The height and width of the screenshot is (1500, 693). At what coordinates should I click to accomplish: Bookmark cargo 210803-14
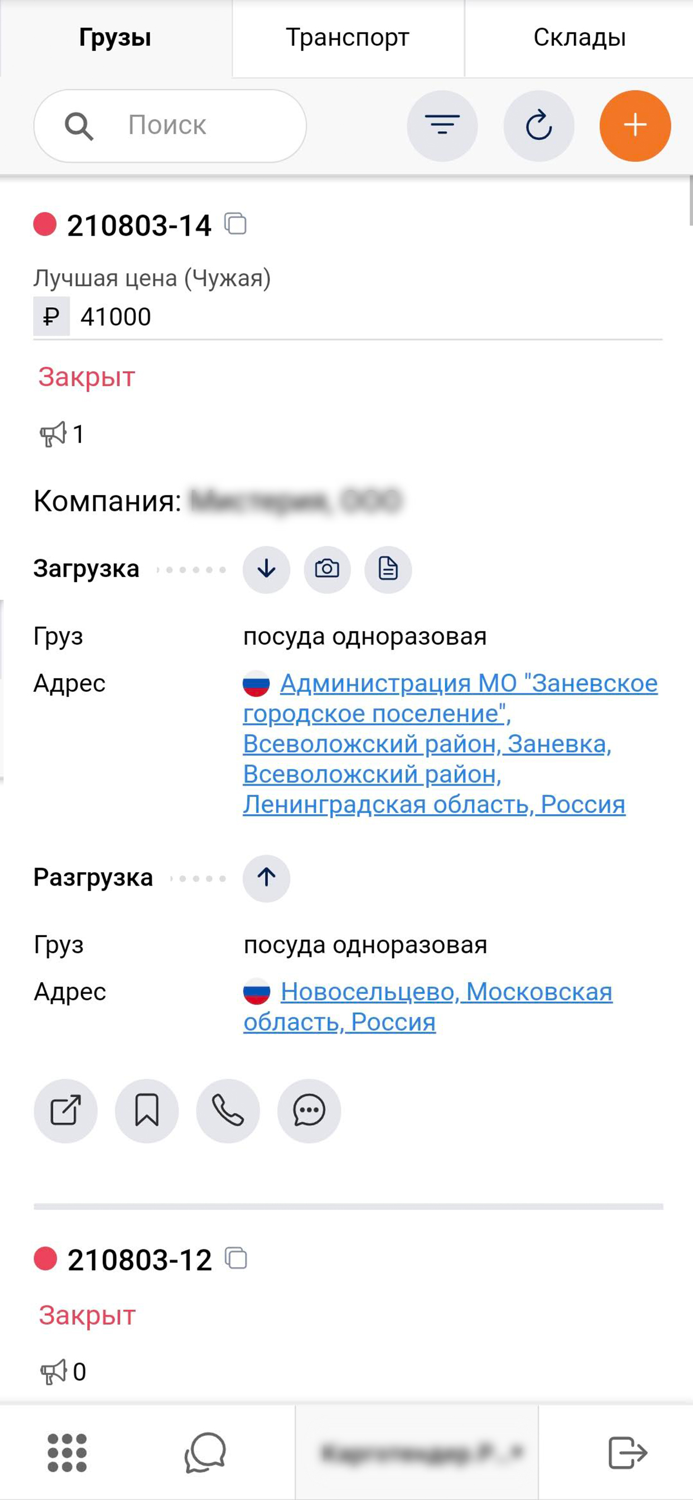[x=147, y=1110]
